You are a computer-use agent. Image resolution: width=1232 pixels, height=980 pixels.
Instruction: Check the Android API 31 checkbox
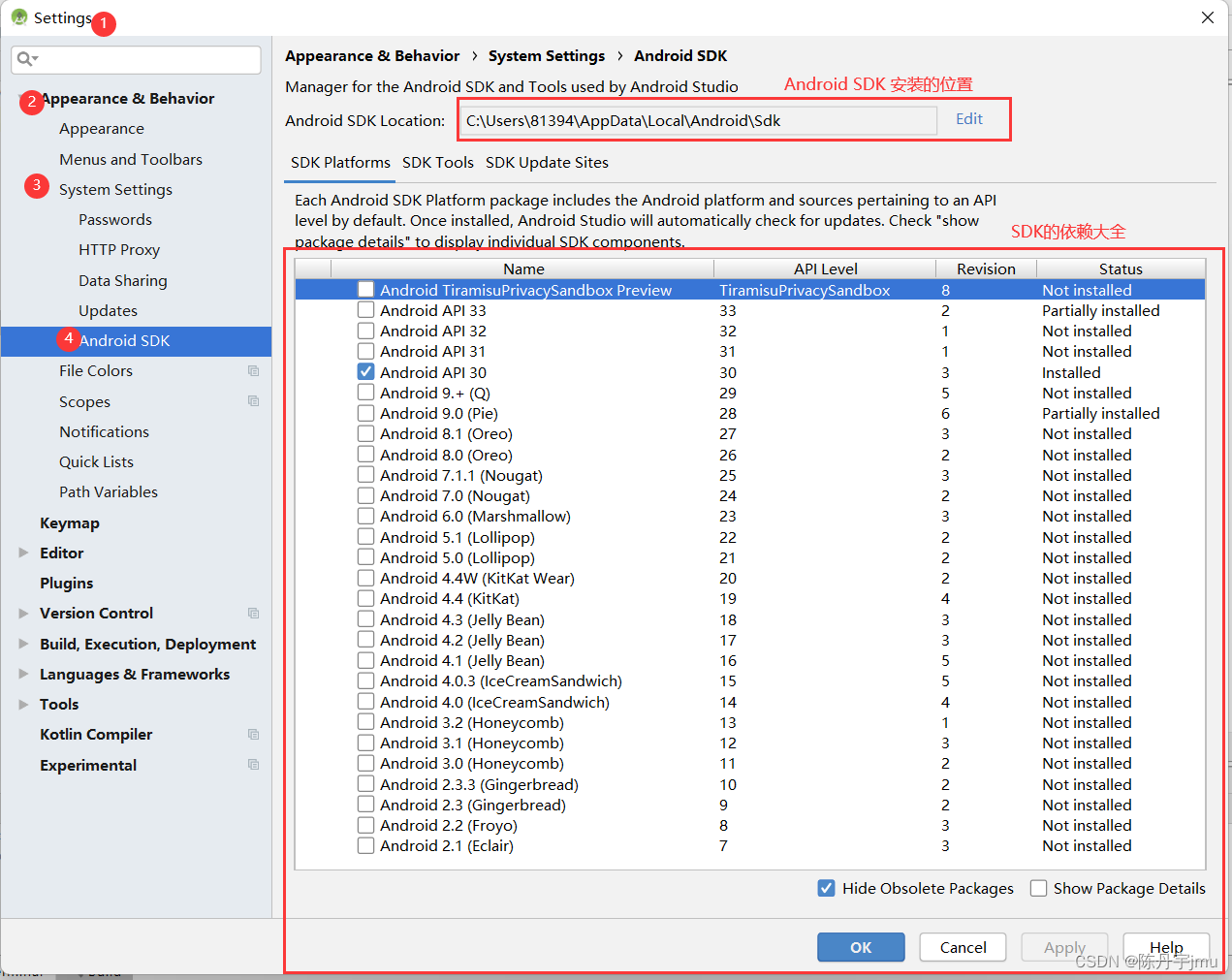pyautogui.click(x=365, y=351)
